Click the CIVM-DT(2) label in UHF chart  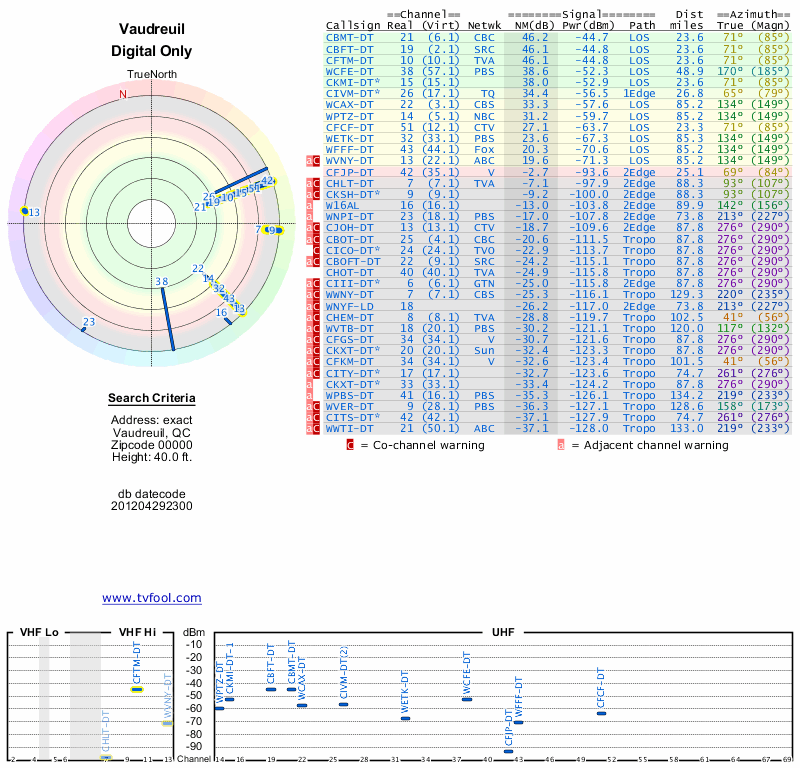(344, 673)
